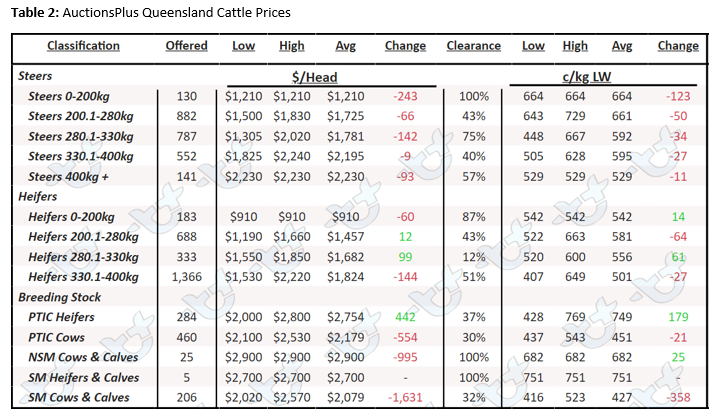Image resolution: width=717 pixels, height=417 pixels.
Task: Select the green 442 change value
Action: pos(405,317)
